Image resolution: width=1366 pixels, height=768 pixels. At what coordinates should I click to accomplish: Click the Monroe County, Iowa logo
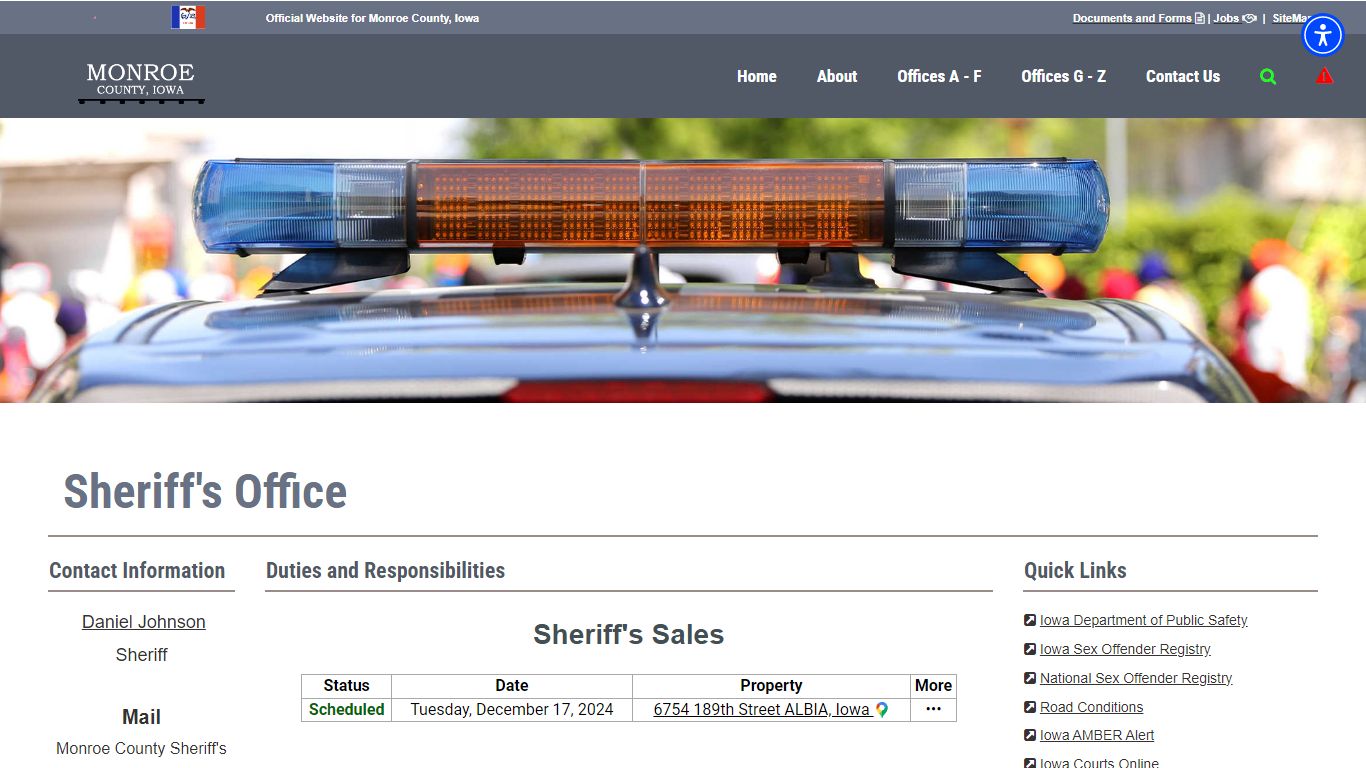point(141,81)
